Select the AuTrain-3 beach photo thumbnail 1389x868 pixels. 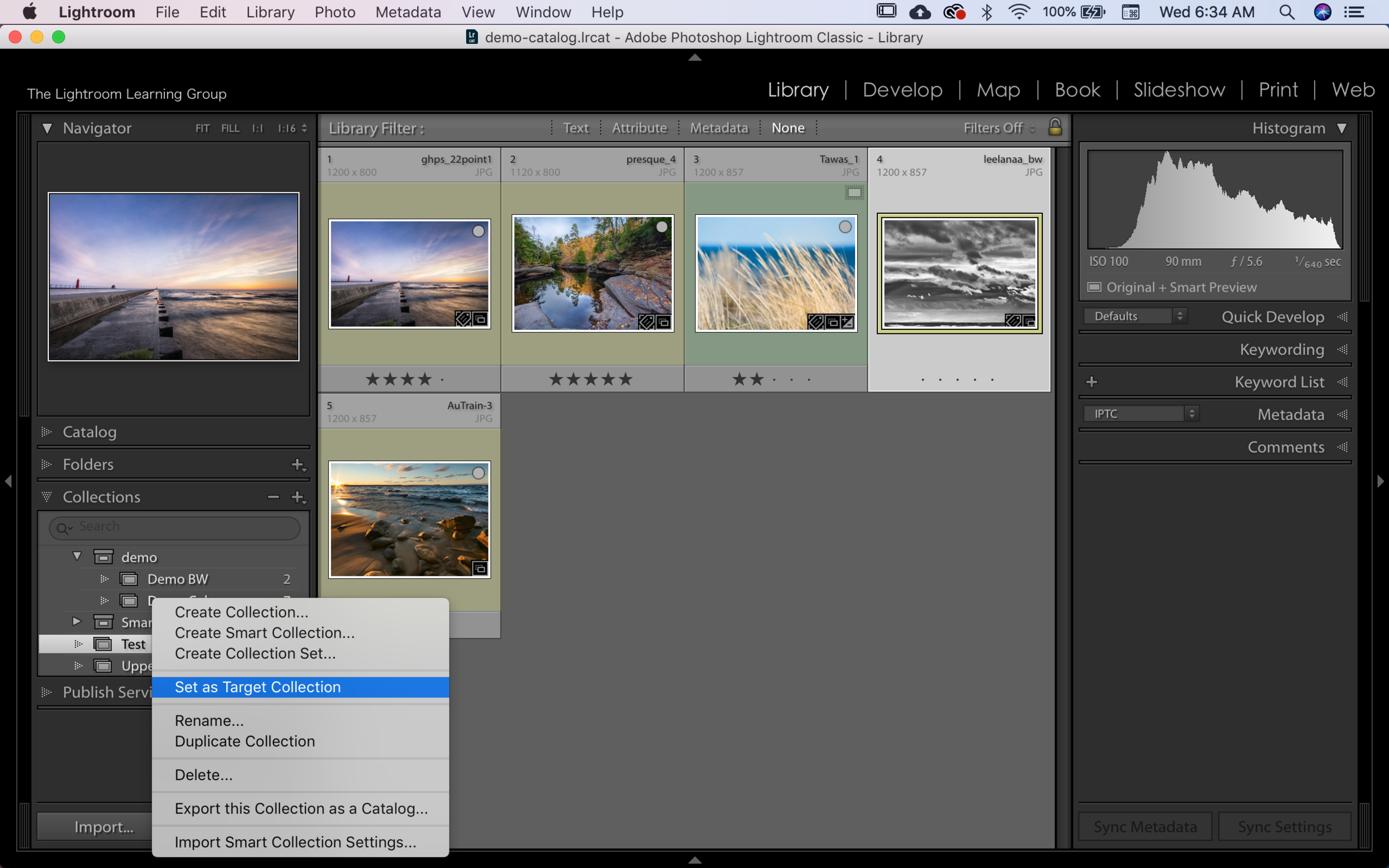(409, 520)
